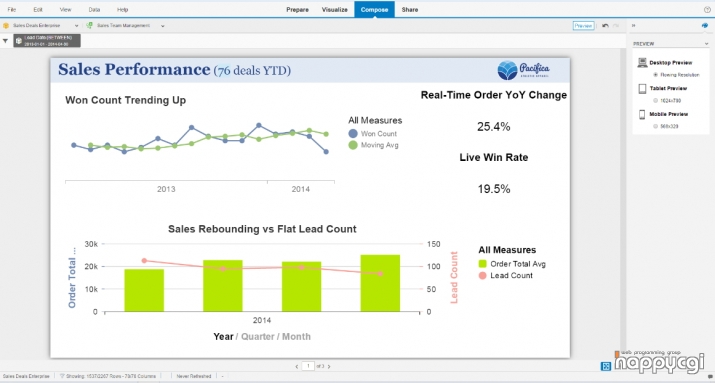Click the Lead Count legend swatch

pos(483,275)
